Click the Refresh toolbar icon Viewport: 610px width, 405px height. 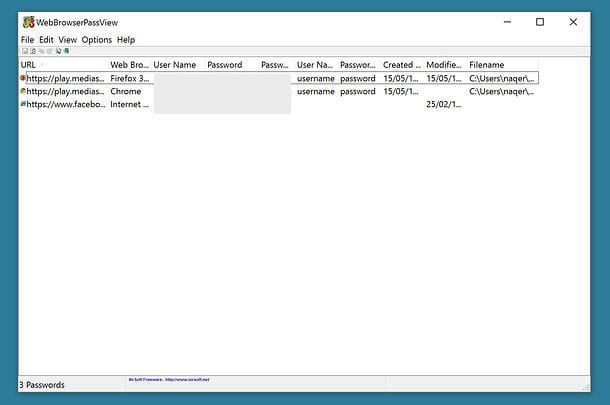(x=33, y=51)
